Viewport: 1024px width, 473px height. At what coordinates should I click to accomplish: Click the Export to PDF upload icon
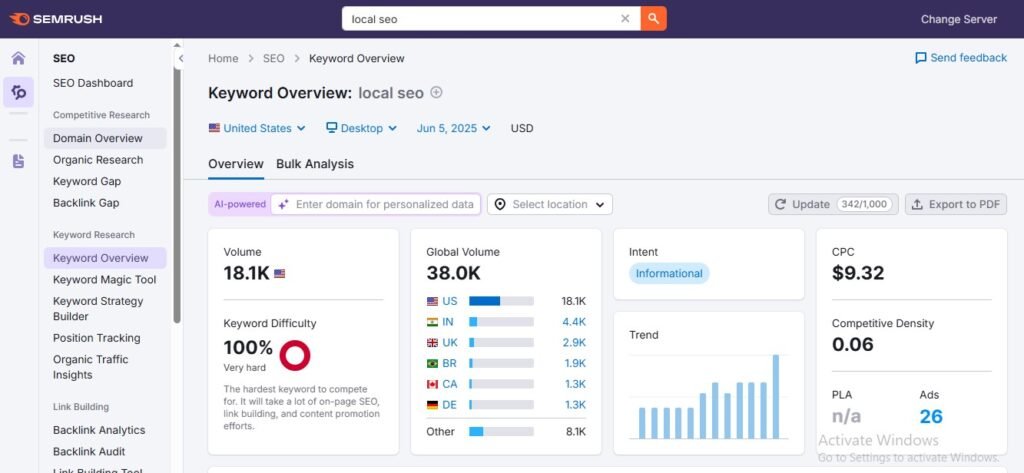[x=917, y=204]
